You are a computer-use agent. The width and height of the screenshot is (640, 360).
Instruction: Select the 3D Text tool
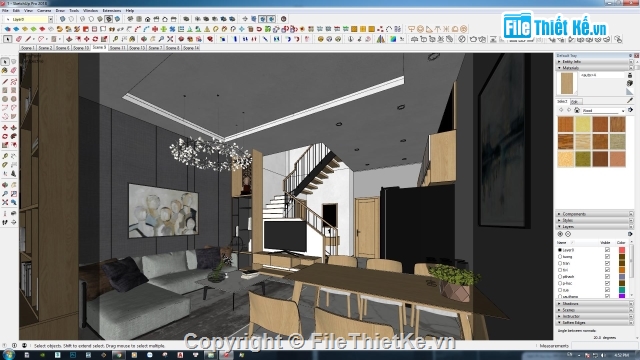point(13,174)
